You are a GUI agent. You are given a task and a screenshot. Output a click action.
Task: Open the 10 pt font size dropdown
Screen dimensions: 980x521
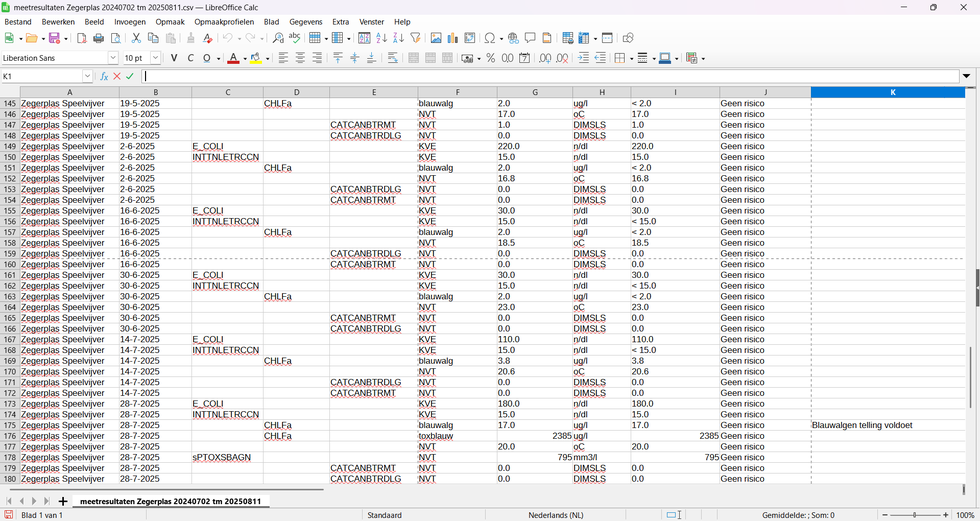[155, 58]
